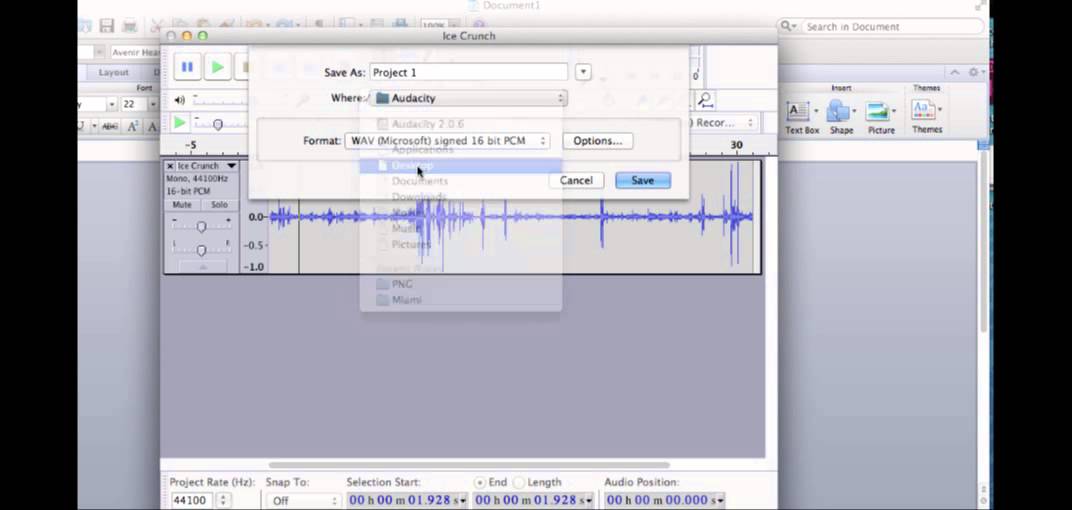
Task: Open the Snap To dropdown set to Off
Action: 302,501
